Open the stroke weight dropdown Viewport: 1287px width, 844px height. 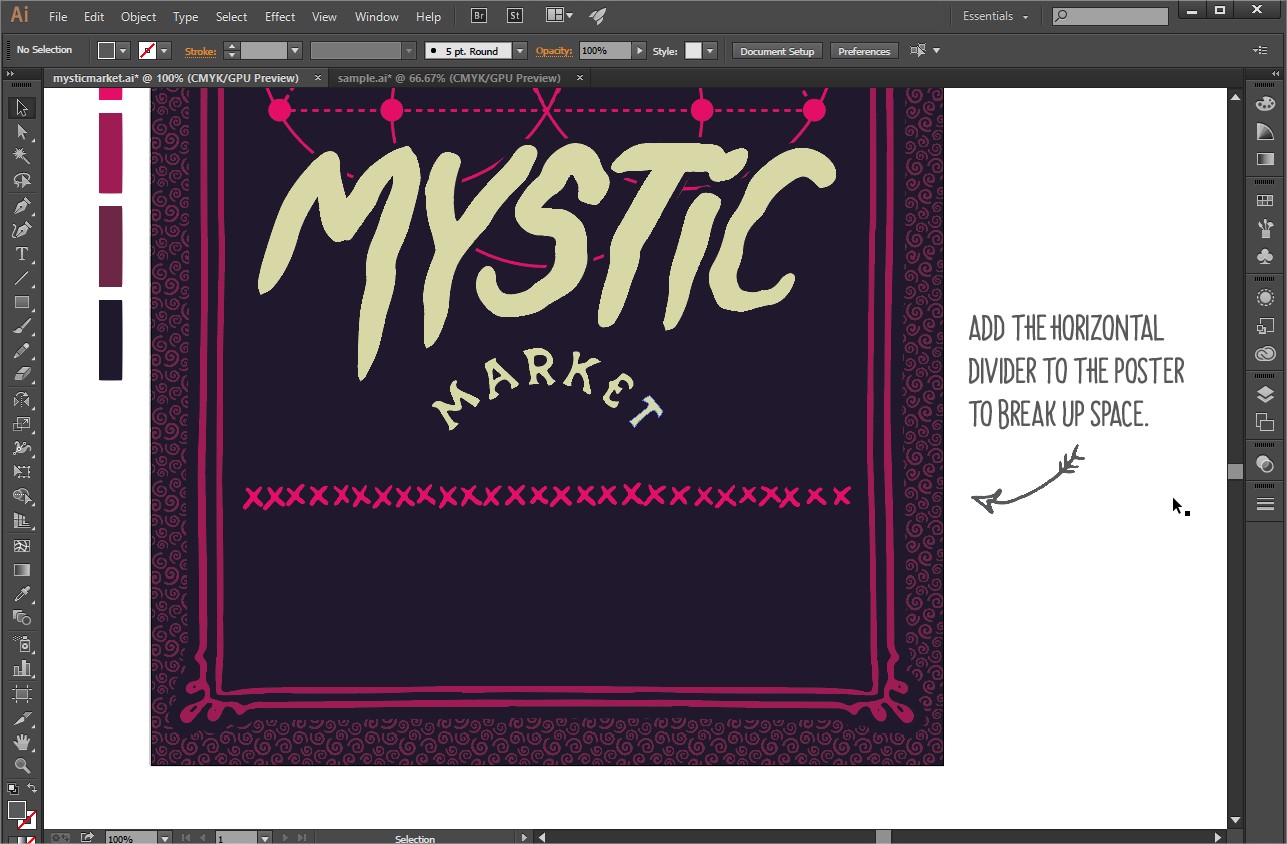(x=295, y=51)
